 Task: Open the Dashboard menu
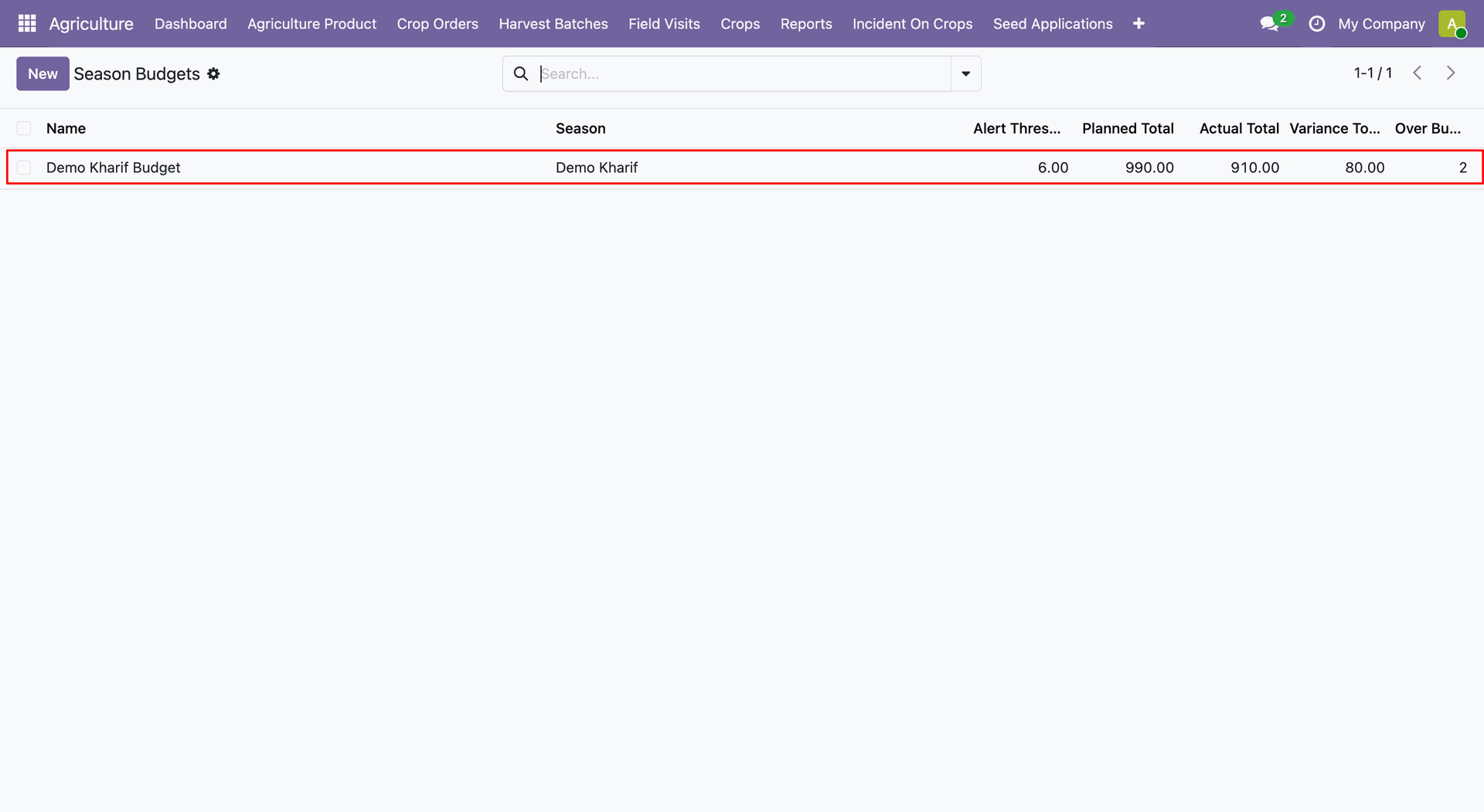(x=191, y=24)
